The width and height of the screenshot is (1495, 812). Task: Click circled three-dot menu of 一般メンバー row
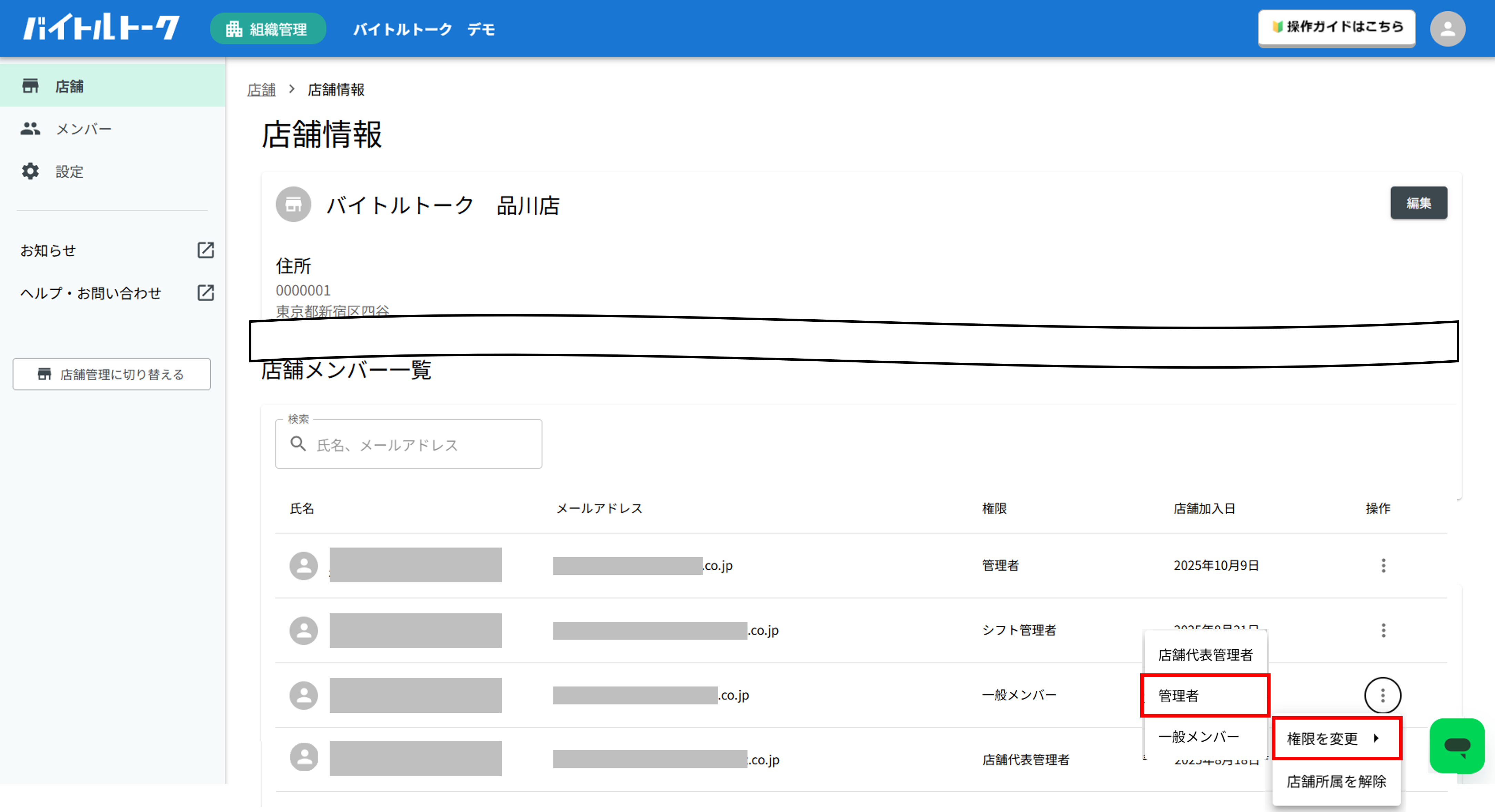click(1382, 695)
